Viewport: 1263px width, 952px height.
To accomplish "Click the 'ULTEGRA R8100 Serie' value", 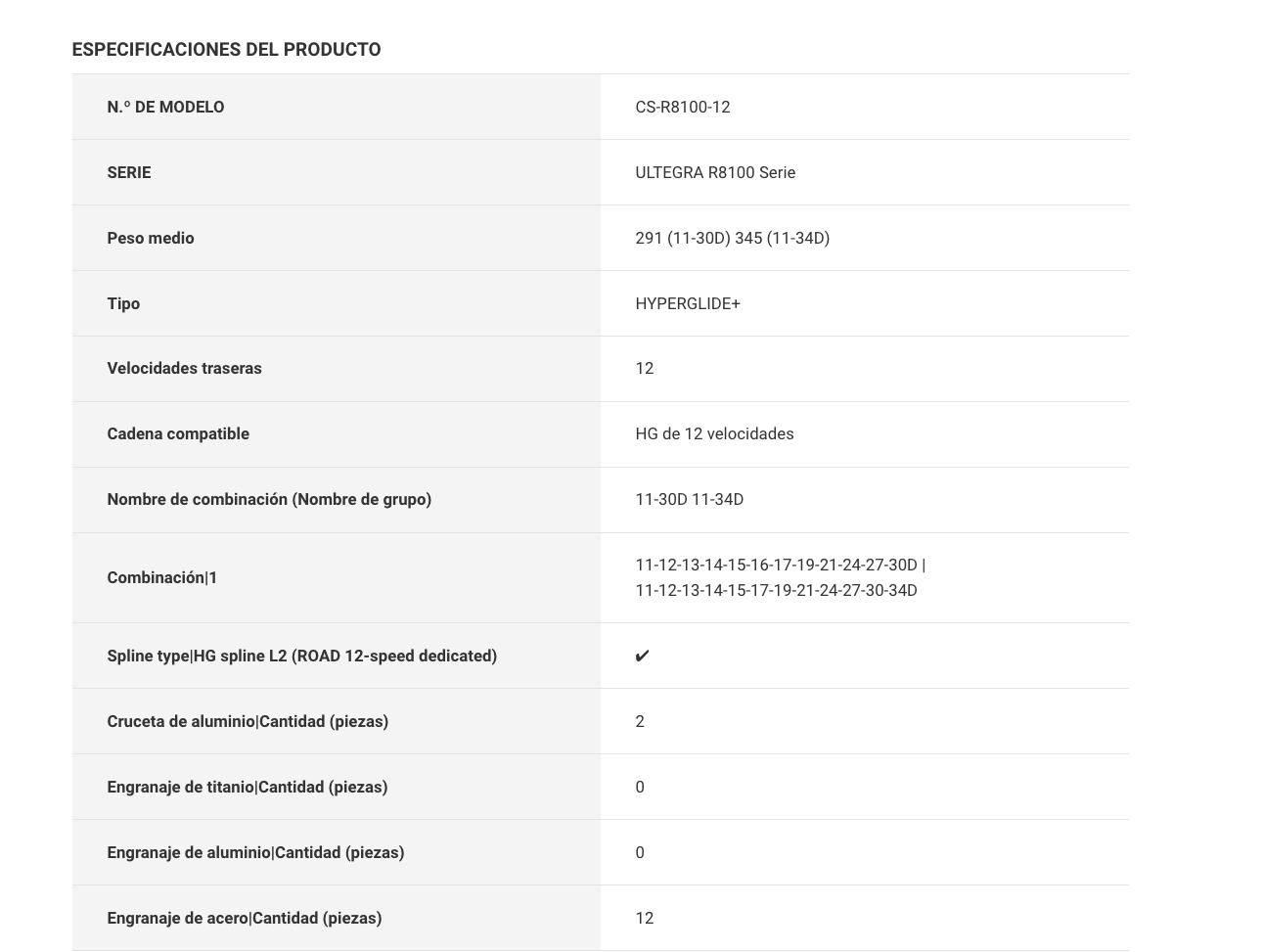I will (714, 173).
